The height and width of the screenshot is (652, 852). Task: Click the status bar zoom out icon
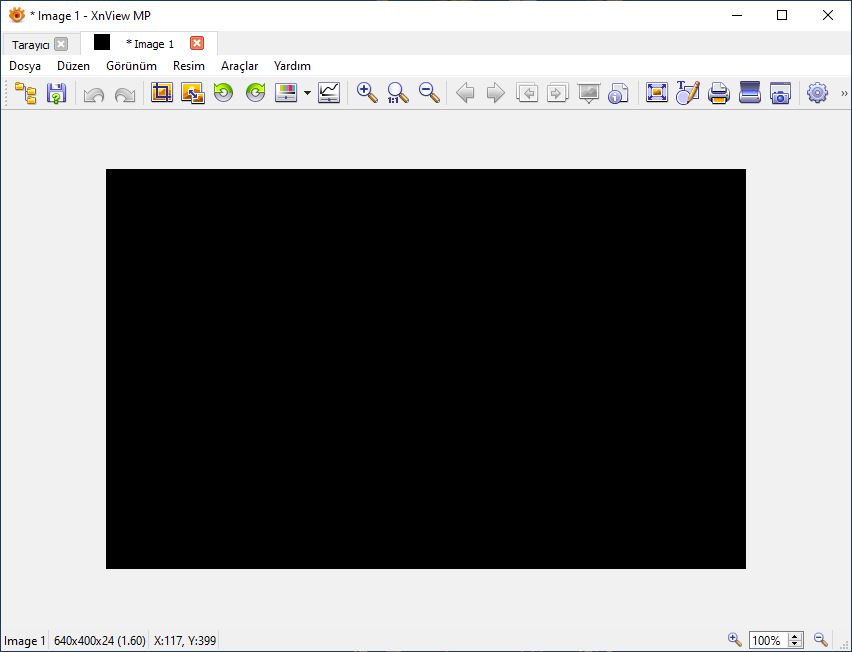tap(821, 640)
